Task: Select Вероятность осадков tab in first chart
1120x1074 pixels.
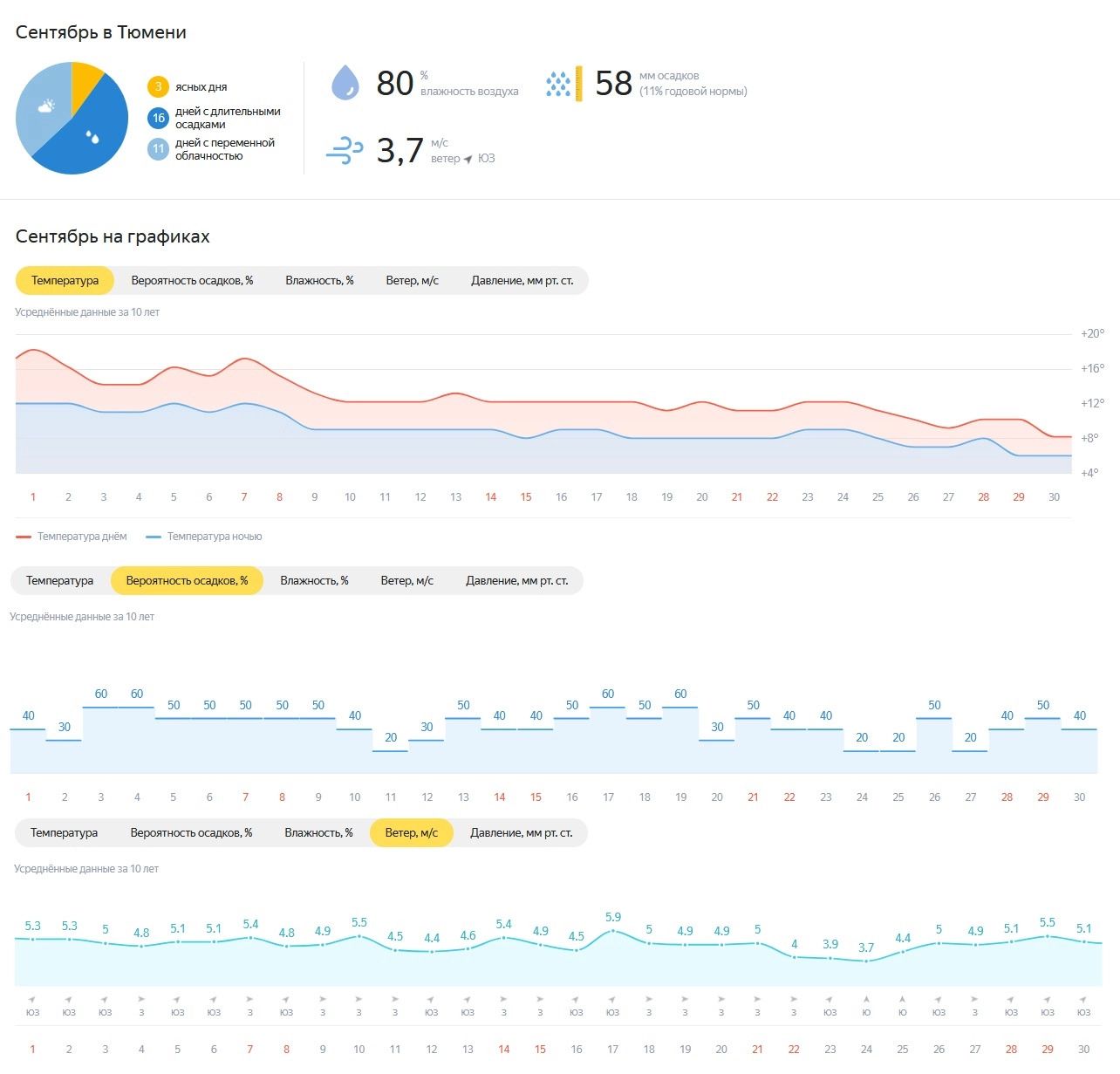Action: tap(192, 281)
